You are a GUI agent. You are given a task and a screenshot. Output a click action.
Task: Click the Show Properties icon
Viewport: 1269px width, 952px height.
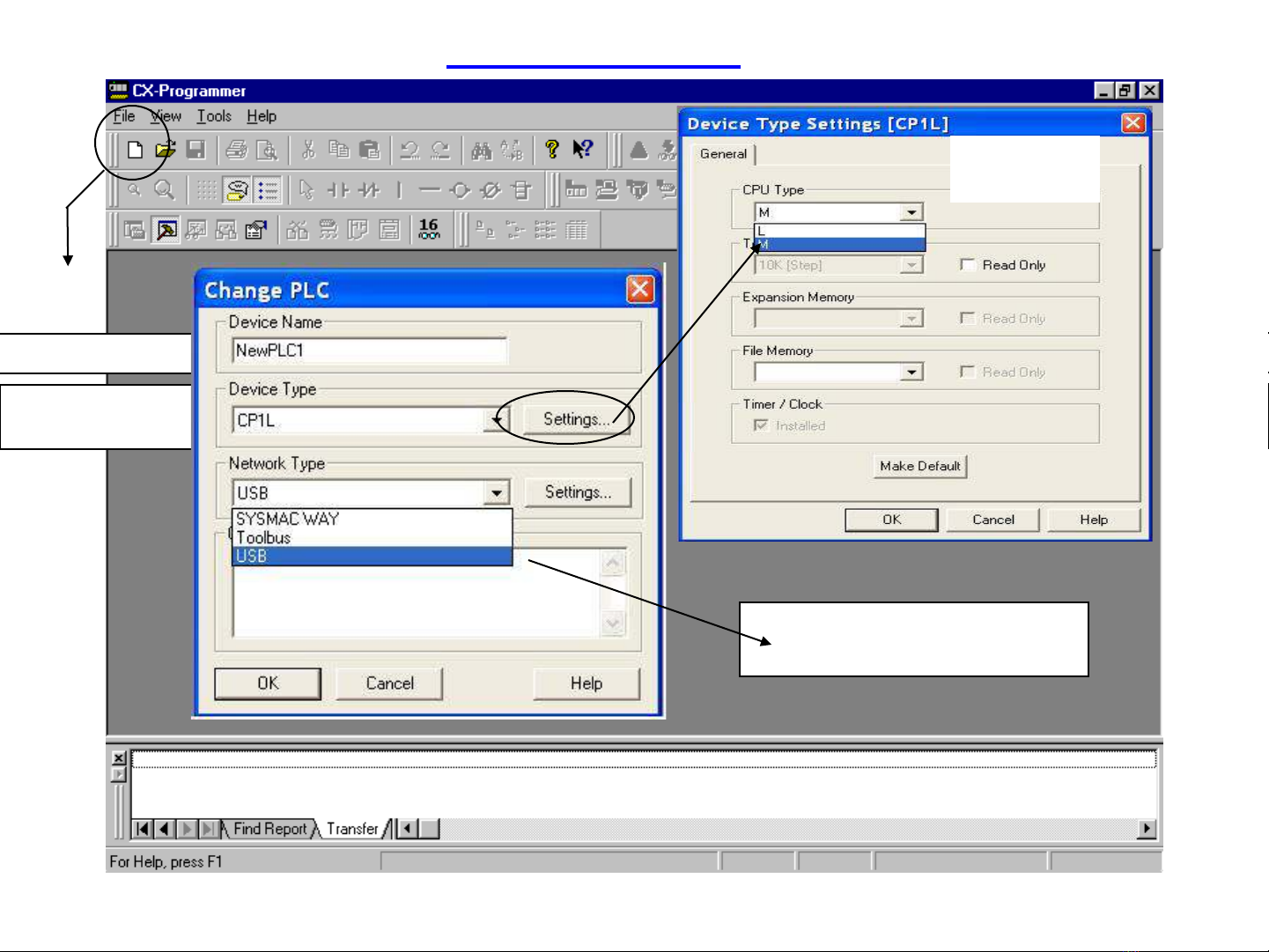pyautogui.click(x=256, y=230)
